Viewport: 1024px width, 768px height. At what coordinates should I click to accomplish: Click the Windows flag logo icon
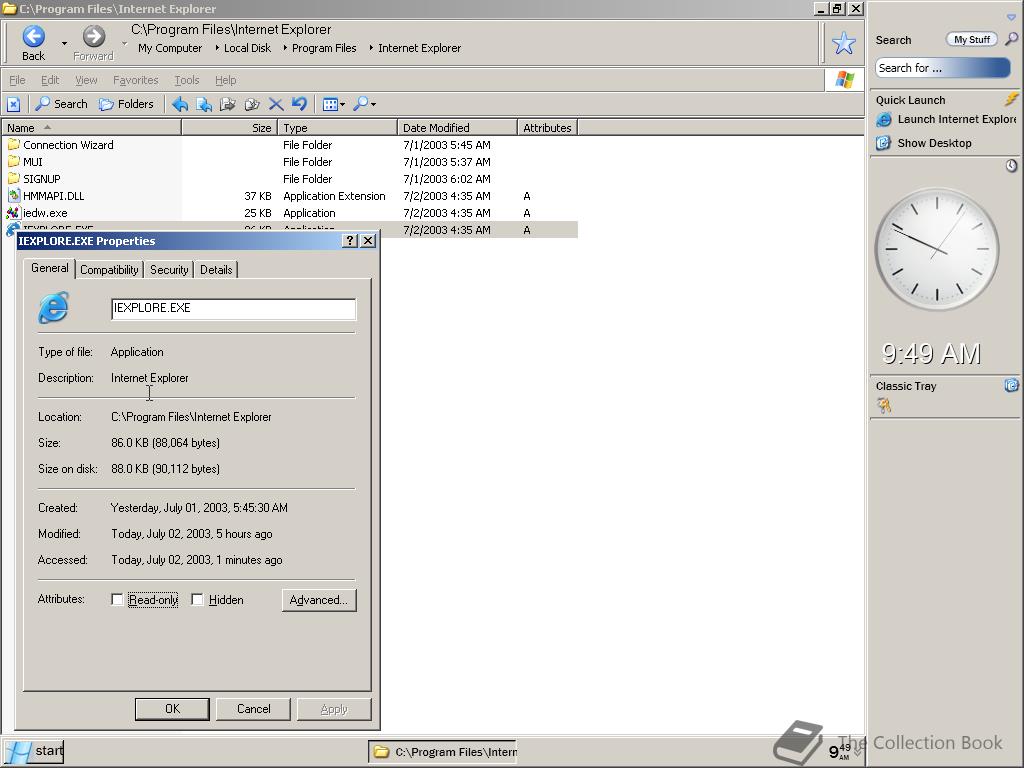tap(844, 80)
